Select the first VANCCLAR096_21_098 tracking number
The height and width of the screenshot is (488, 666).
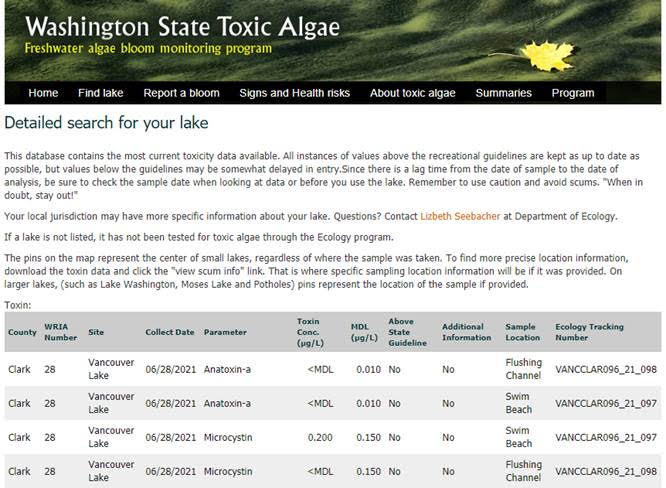[x=606, y=370]
